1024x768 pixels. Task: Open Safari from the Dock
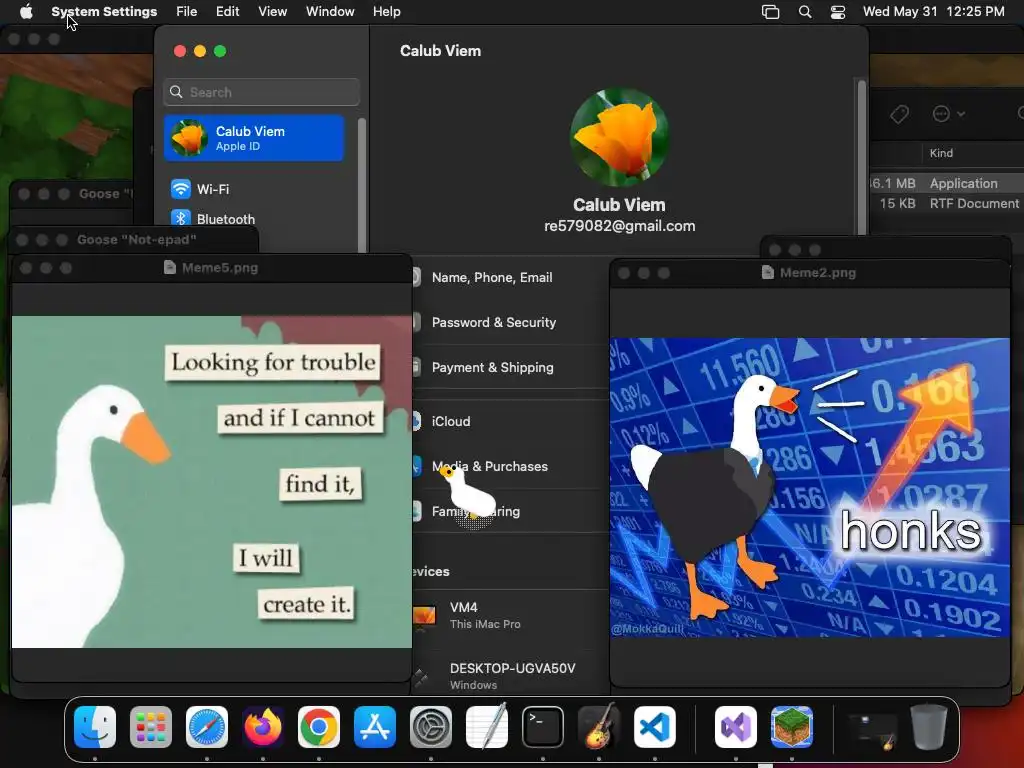207,727
